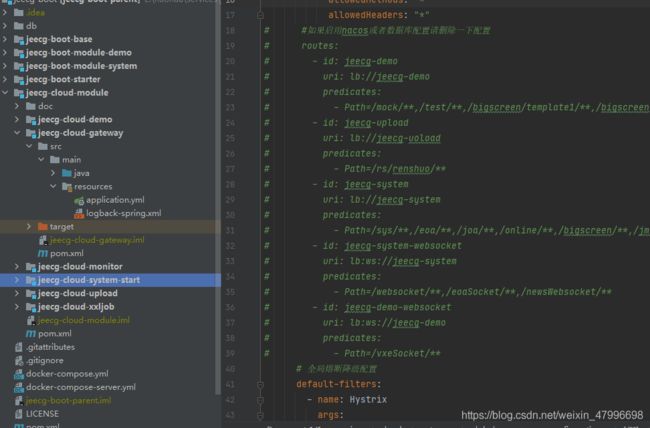Expand the .idea folder chevron
Viewport: 650px width, 428px height.
[5, 12]
